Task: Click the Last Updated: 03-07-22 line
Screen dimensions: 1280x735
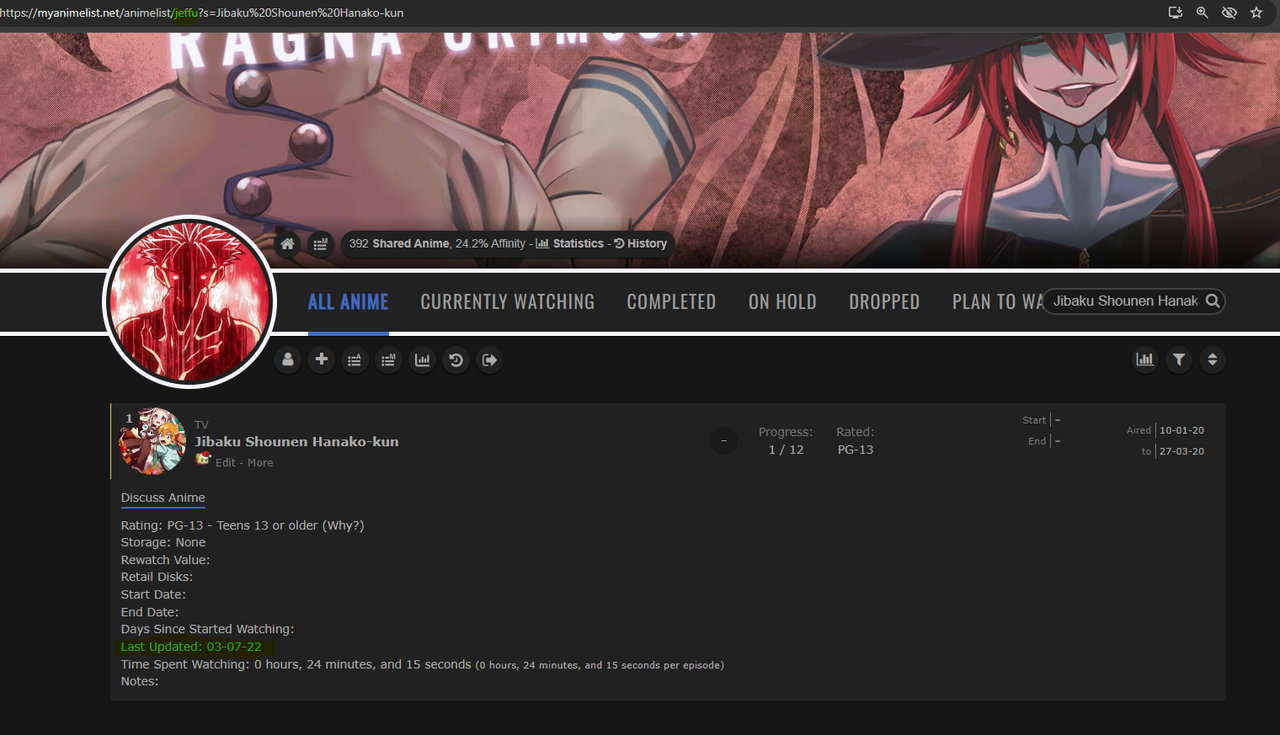Action: 191,647
